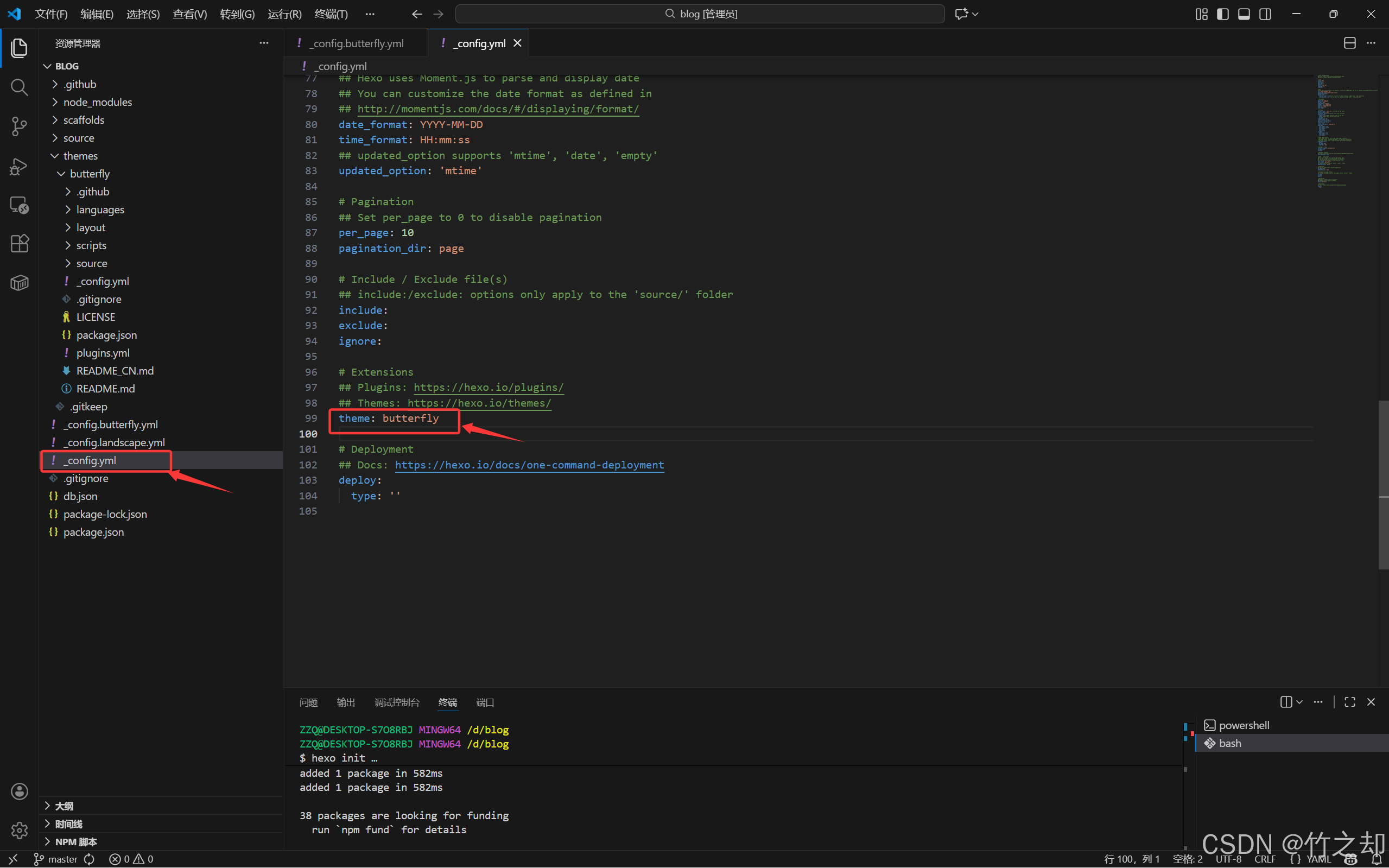Screen dimensions: 1389x868
Task: Switch to _config.butterfly.yml editor tab
Action: click(357, 43)
